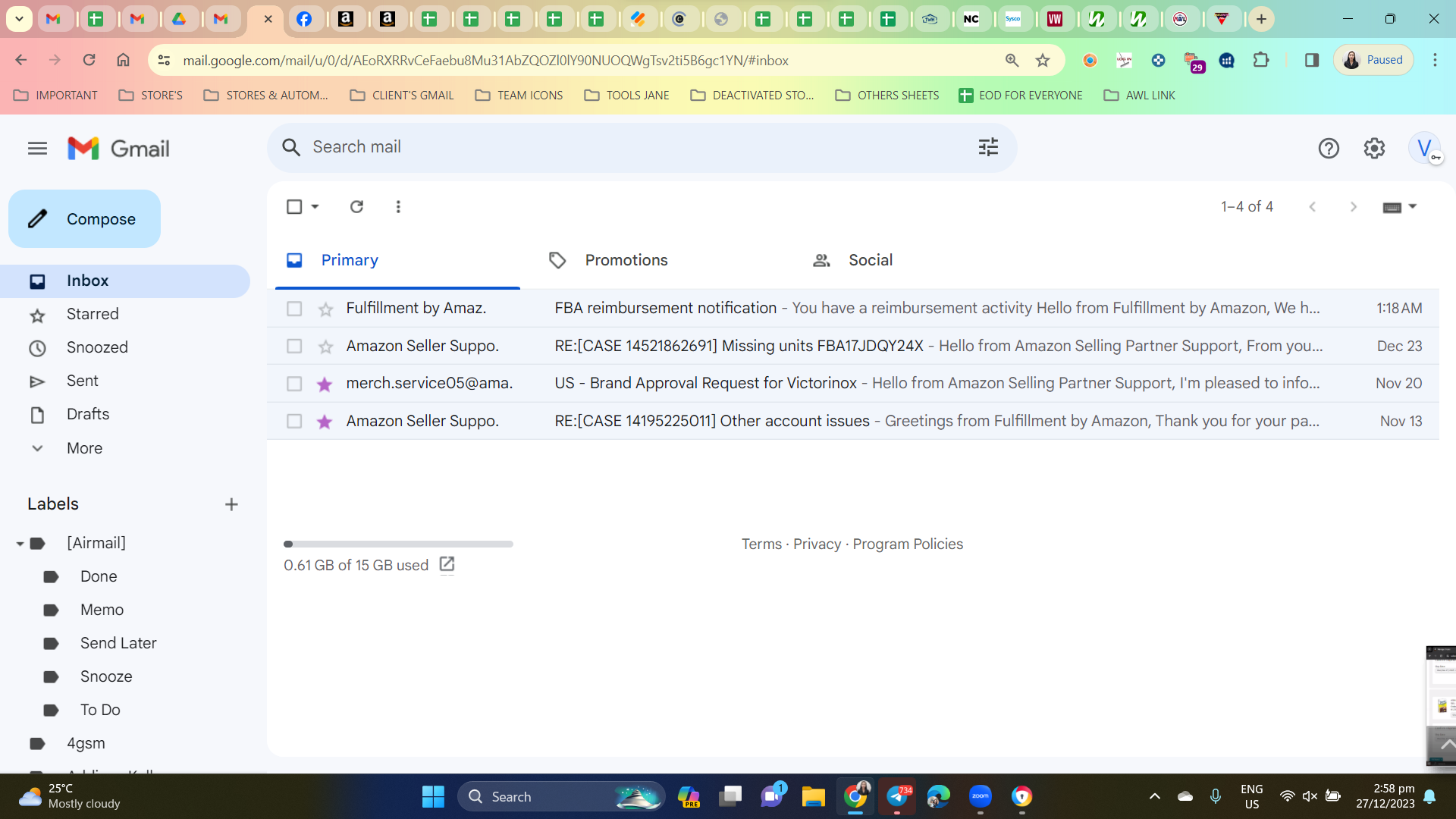Viewport: 1456px width, 819px height.
Task: Star the FBA reimbursement notification email
Action: 325,309
